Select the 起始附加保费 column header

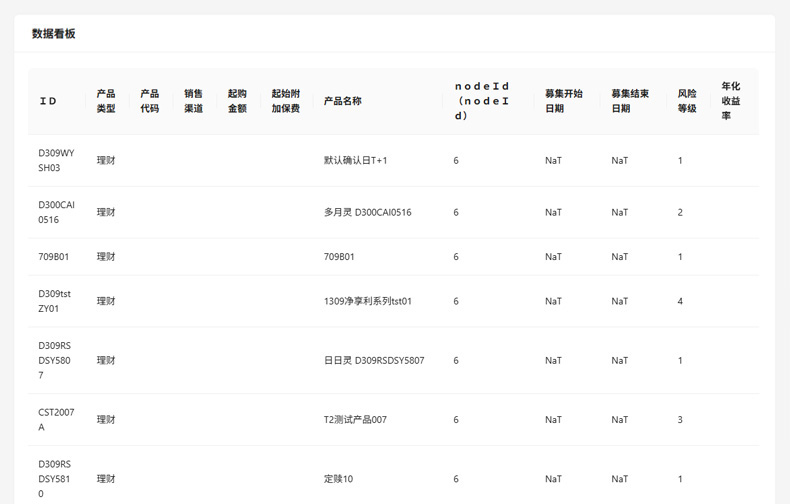click(285, 101)
